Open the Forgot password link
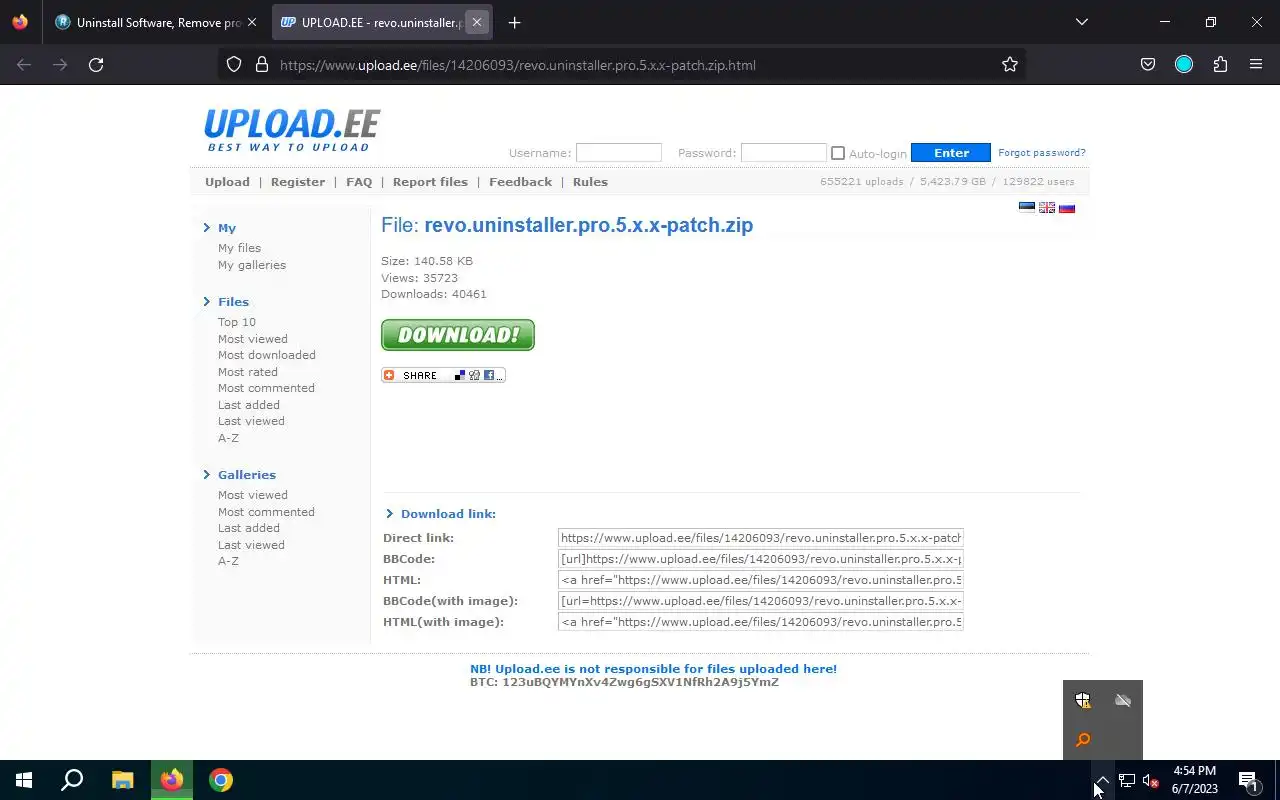The height and width of the screenshot is (800, 1280). [x=1042, y=153]
